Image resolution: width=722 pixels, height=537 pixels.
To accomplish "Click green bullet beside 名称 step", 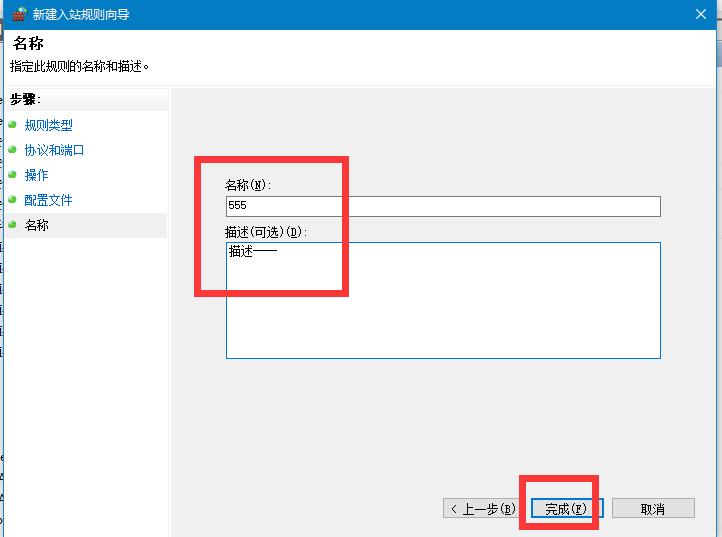I will 12,224.
